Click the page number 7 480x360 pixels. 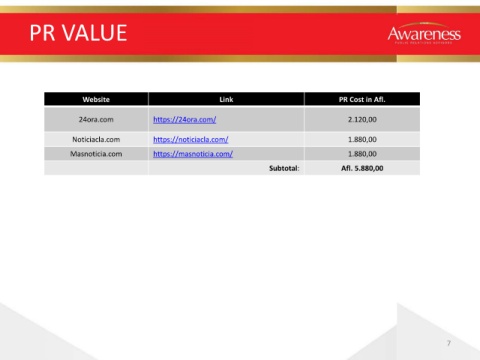tap(449, 343)
